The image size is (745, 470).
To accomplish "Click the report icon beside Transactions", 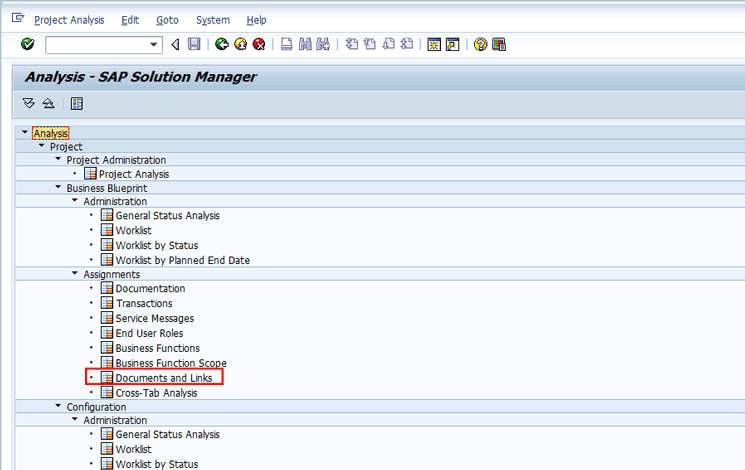I will tap(107, 303).
